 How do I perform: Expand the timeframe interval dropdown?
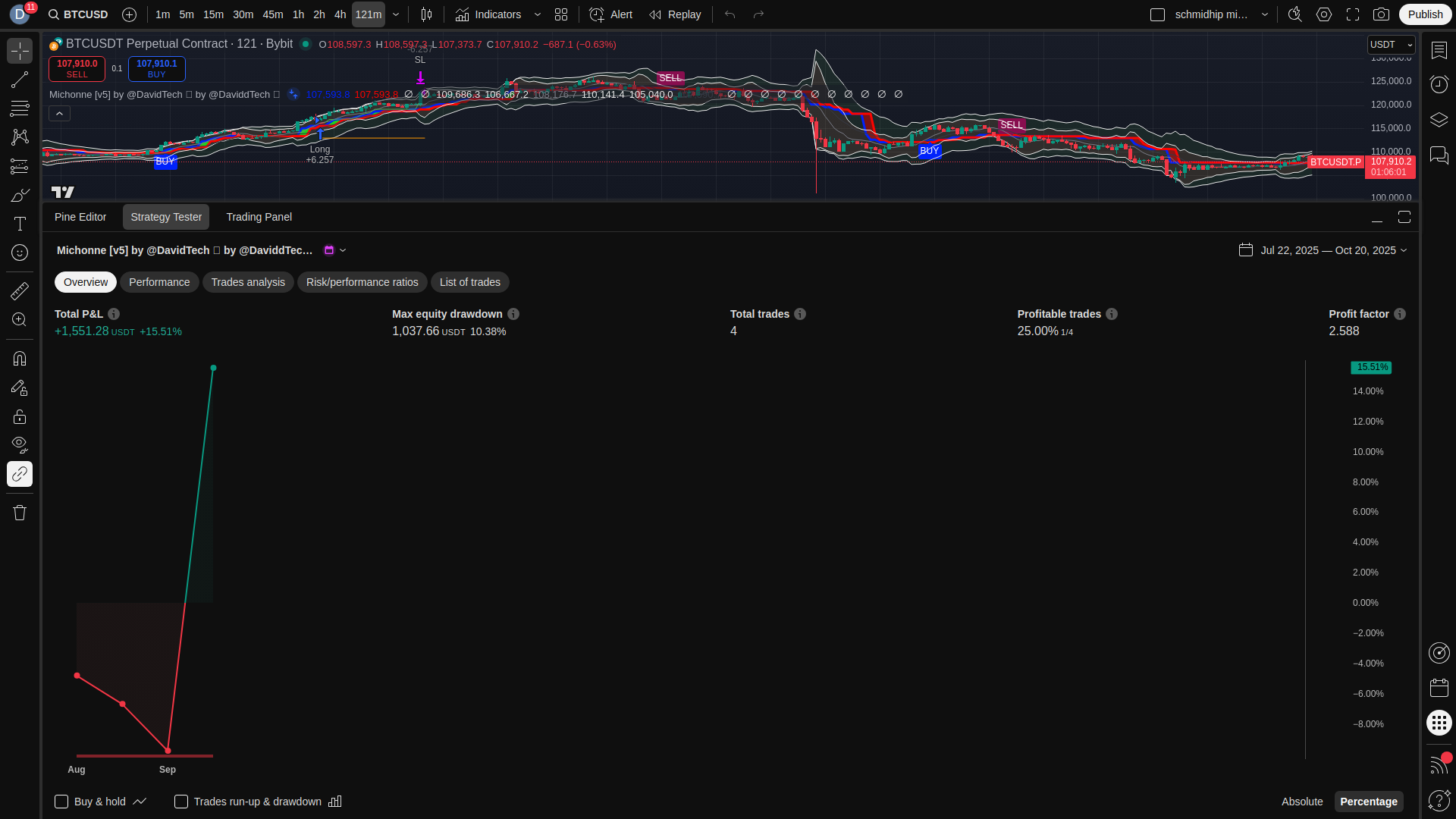396,14
